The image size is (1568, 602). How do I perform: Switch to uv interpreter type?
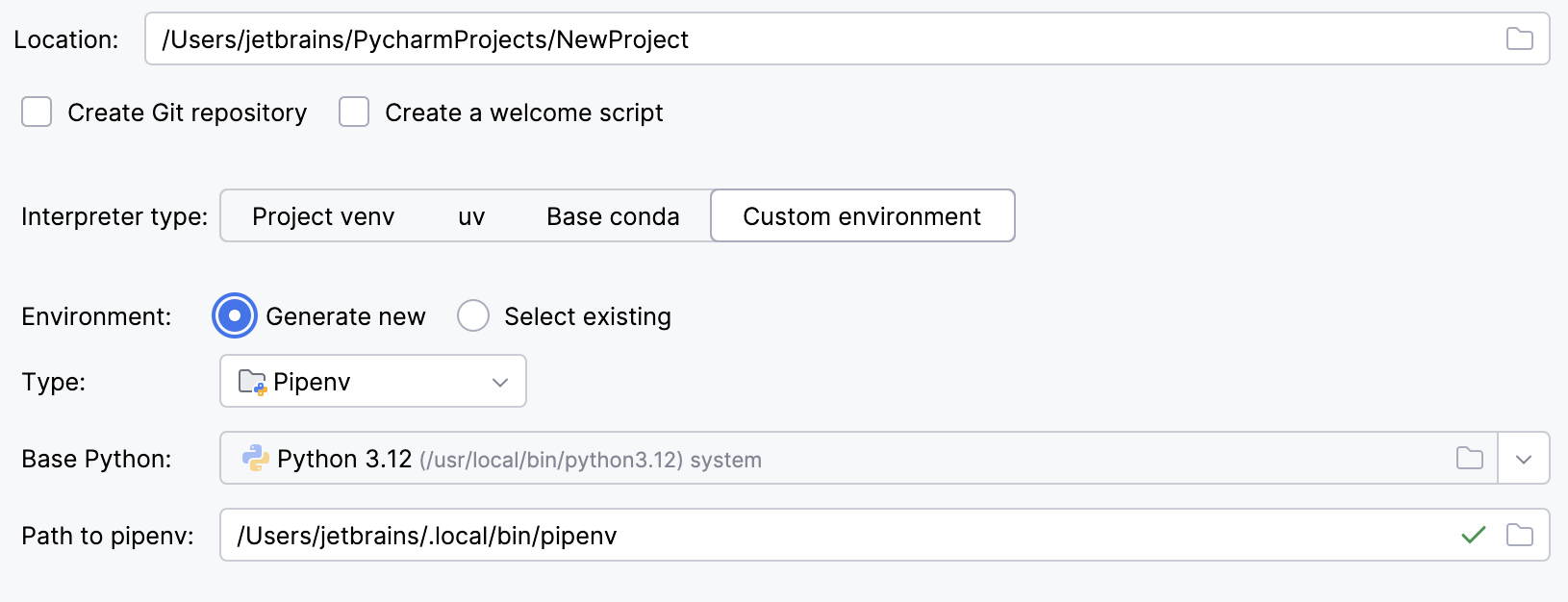click(x=471, y=216)
